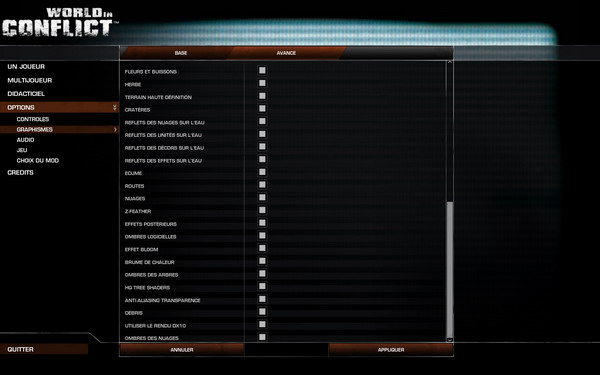
Task: Switch to the Base tab
Action: click(181, 53)
